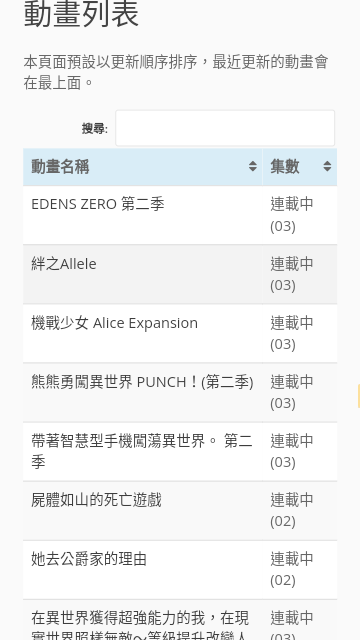Click the 動畫列表 page heading
Image resolution: width=360 pixels, height=640 pixels.
(x=81, y=14)
